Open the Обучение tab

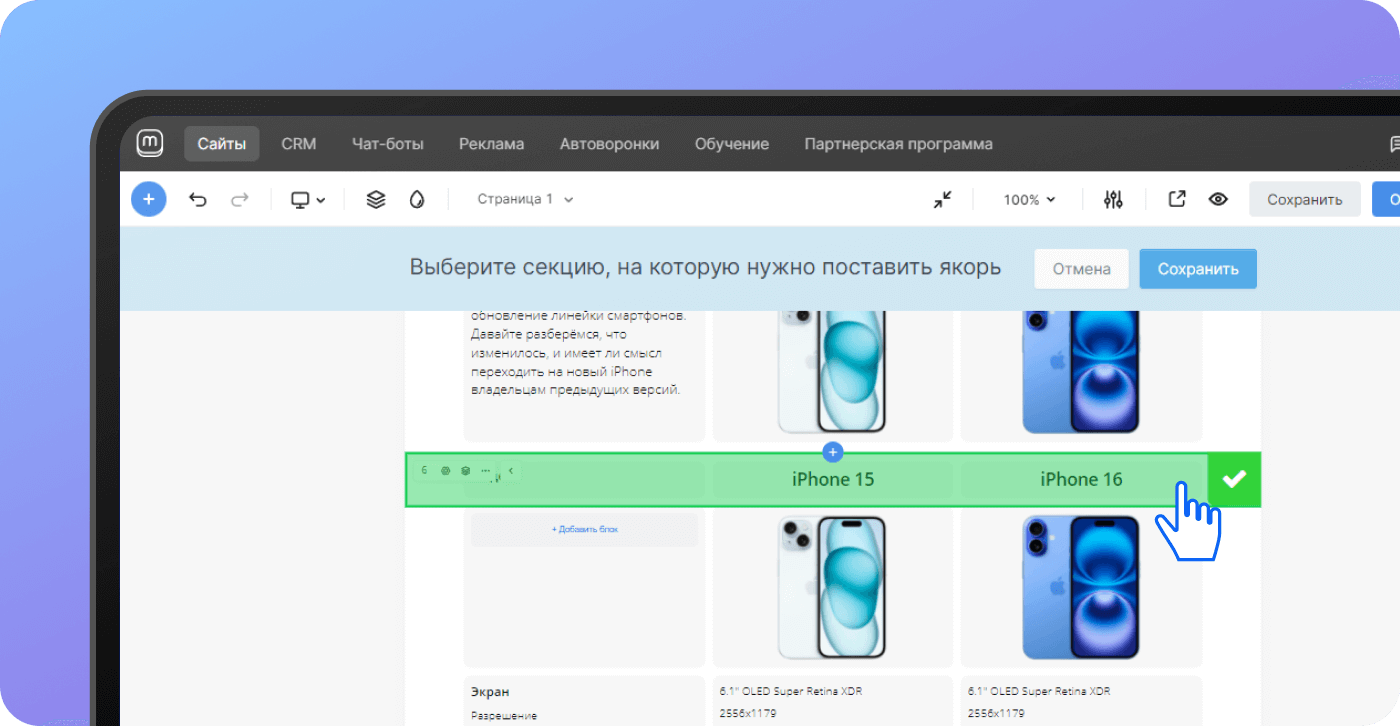point(732,144)
